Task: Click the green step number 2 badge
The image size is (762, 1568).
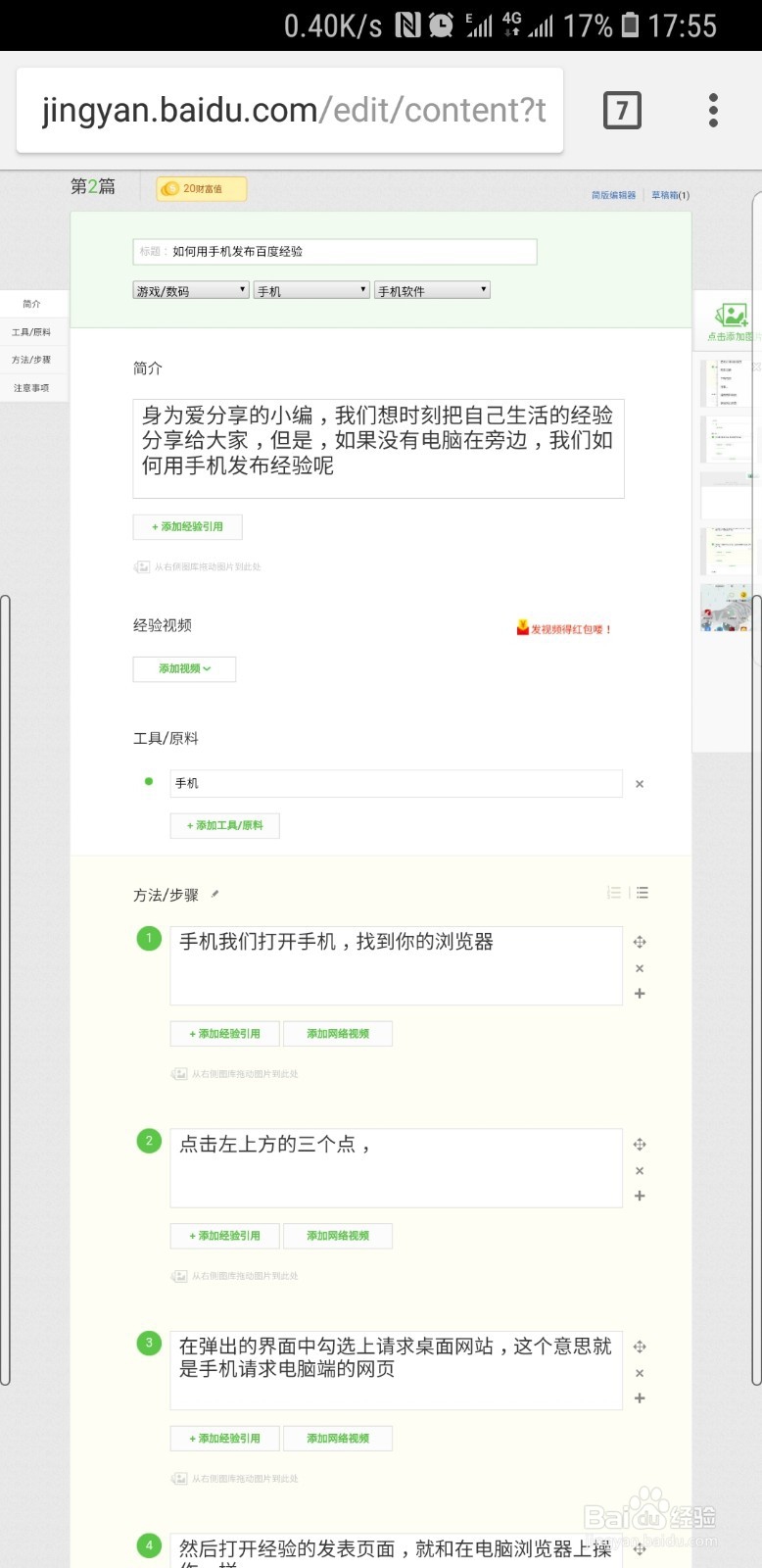Action: [x=149, y=1141]
